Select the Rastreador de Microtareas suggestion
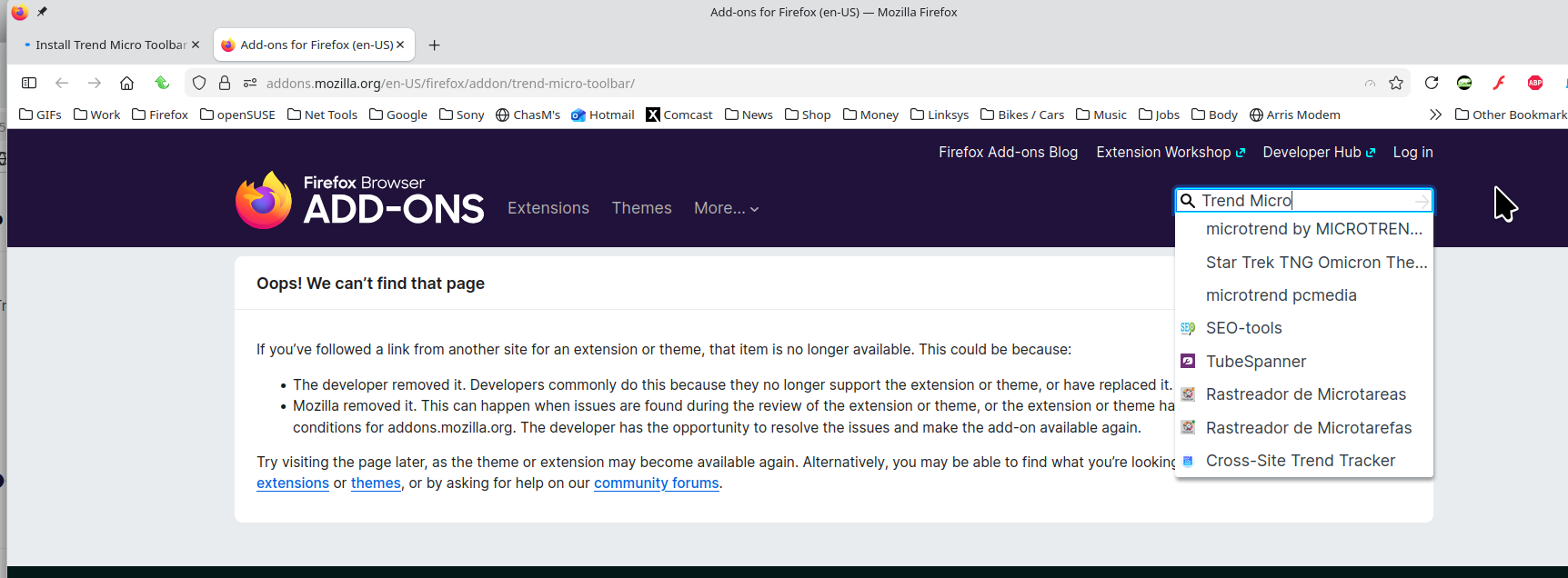The image size is (1568, 578). tap(1304, 394)
